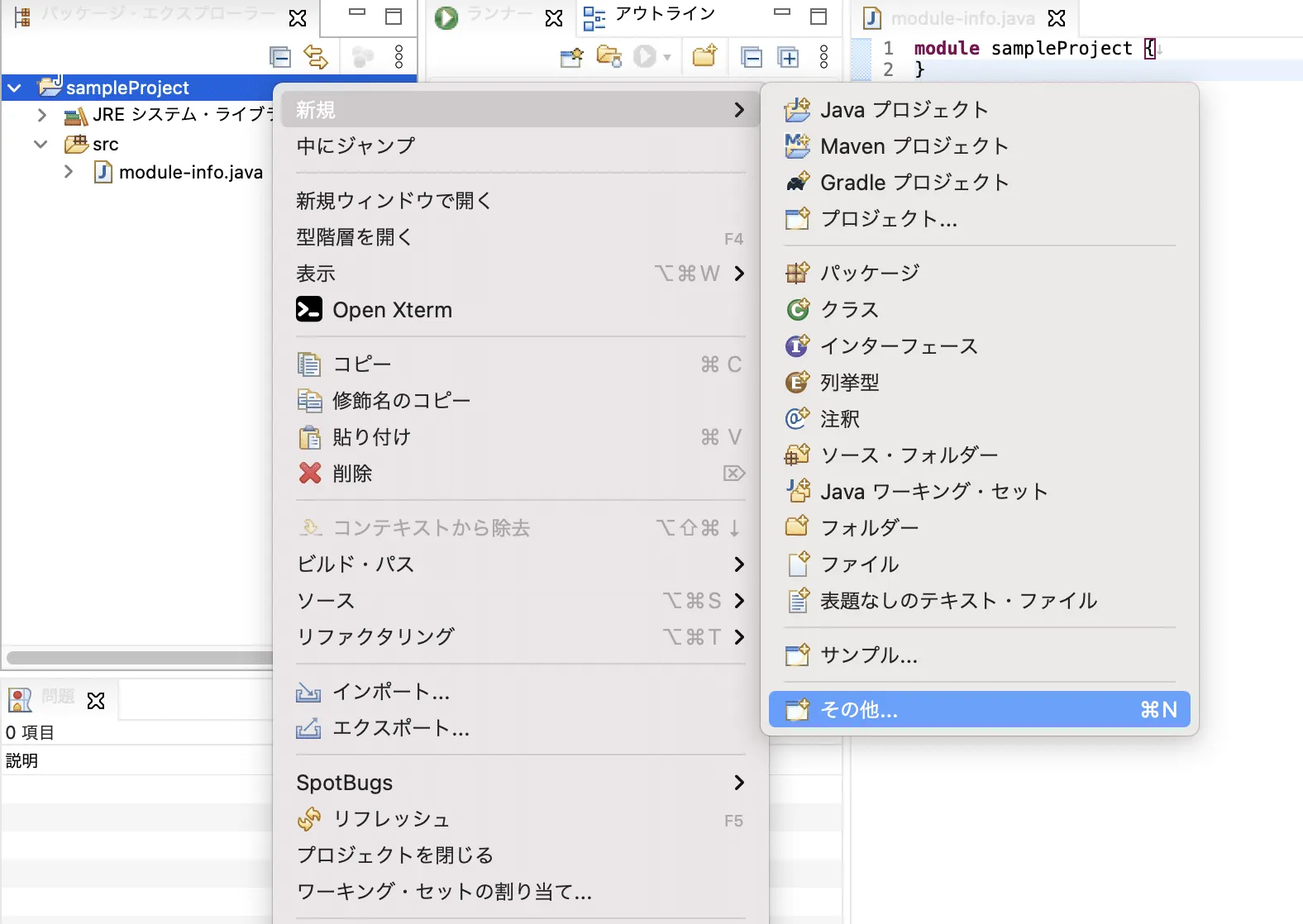Click リフレッシュ refresh icon
This screenshot has width=1303, height=924.
pos(309,819)
